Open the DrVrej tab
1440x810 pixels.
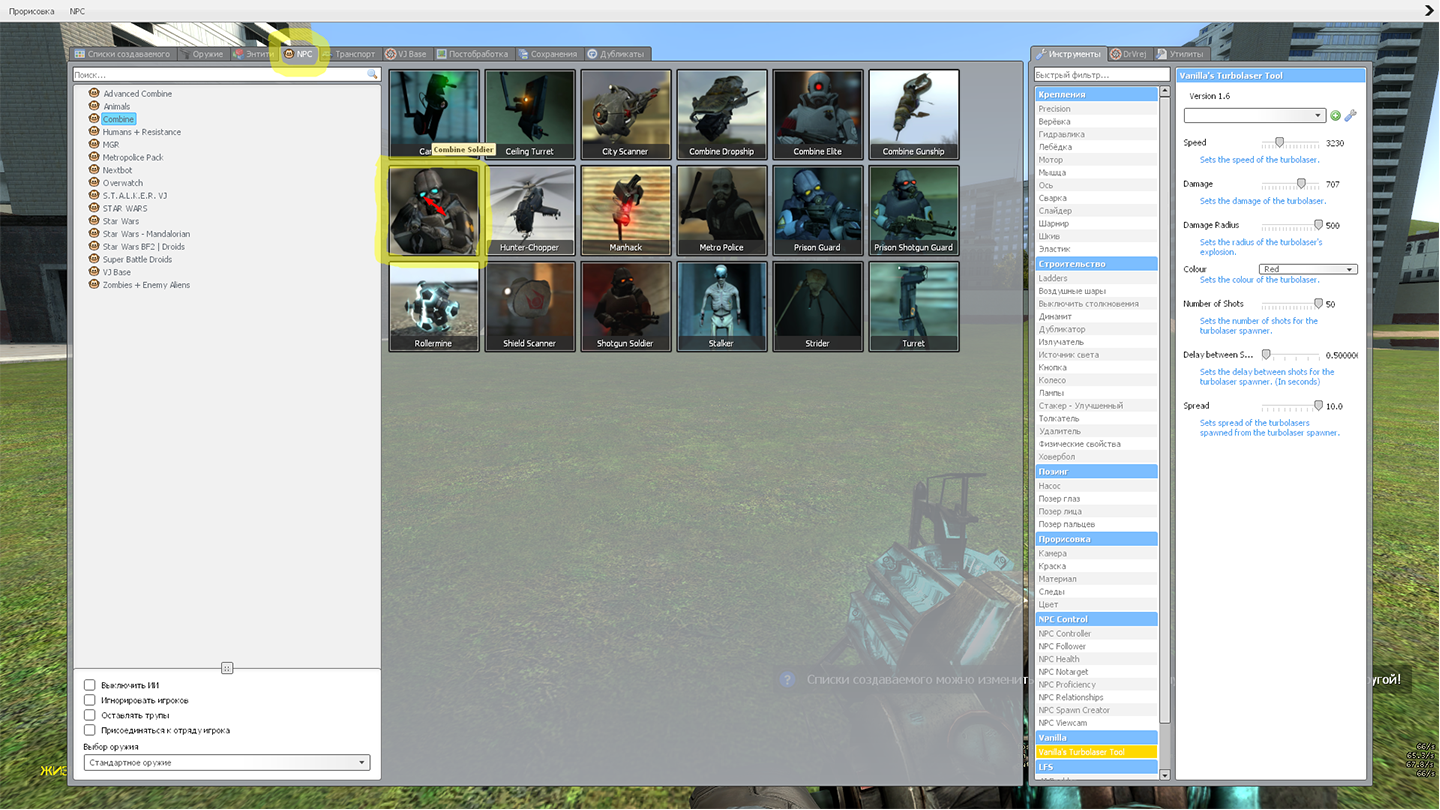tap(1129, 54)
